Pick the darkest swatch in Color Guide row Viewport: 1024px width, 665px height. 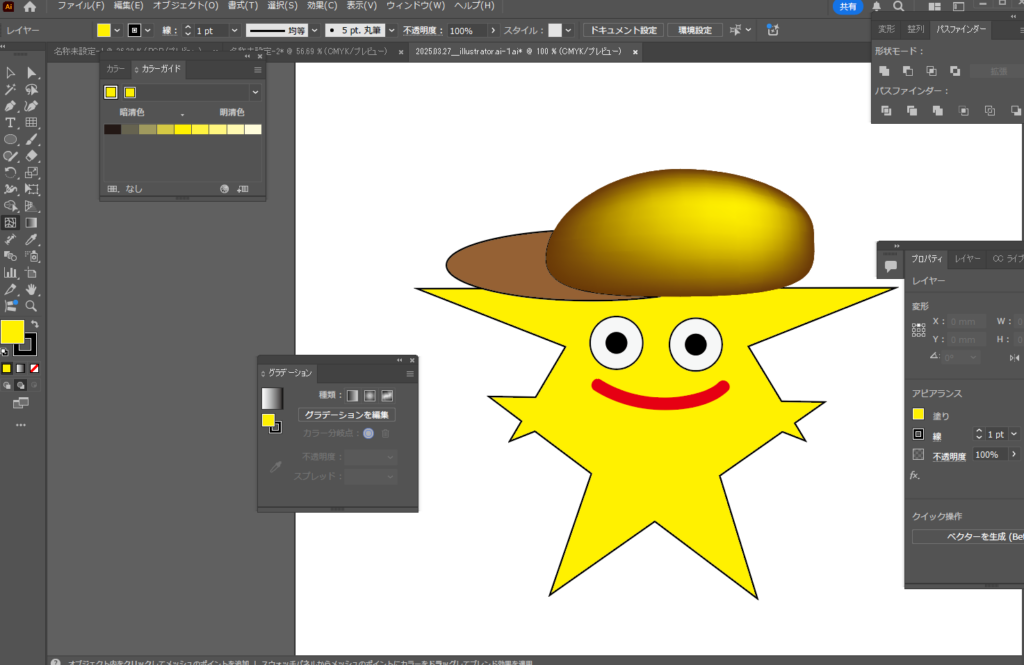(x=112, y=129)
